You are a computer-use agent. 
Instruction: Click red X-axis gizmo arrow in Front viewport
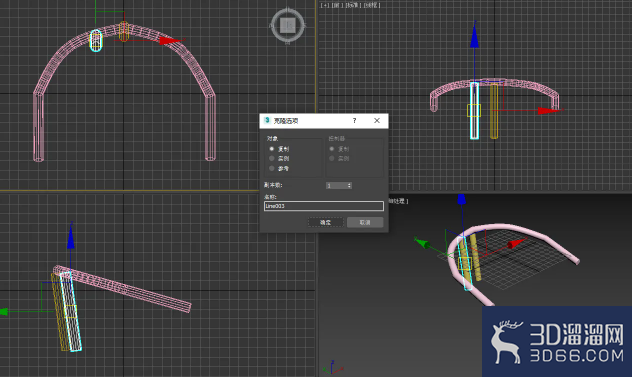[x=548, y=110]
